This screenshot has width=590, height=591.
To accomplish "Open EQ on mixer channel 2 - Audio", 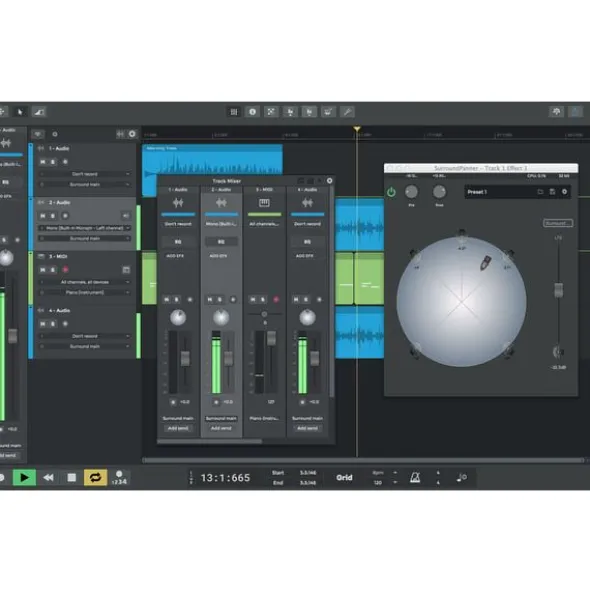I will (x=221, y=242).
